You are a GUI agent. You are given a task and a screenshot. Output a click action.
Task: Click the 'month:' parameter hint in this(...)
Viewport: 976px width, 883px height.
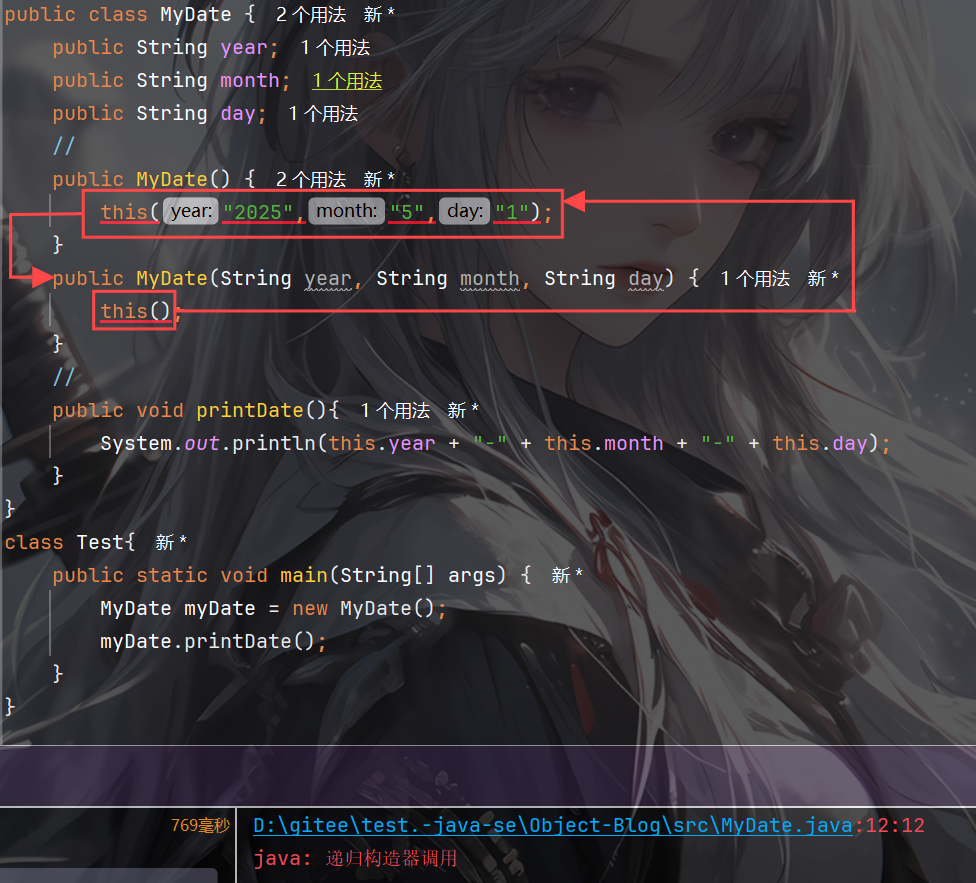(347, 211)
